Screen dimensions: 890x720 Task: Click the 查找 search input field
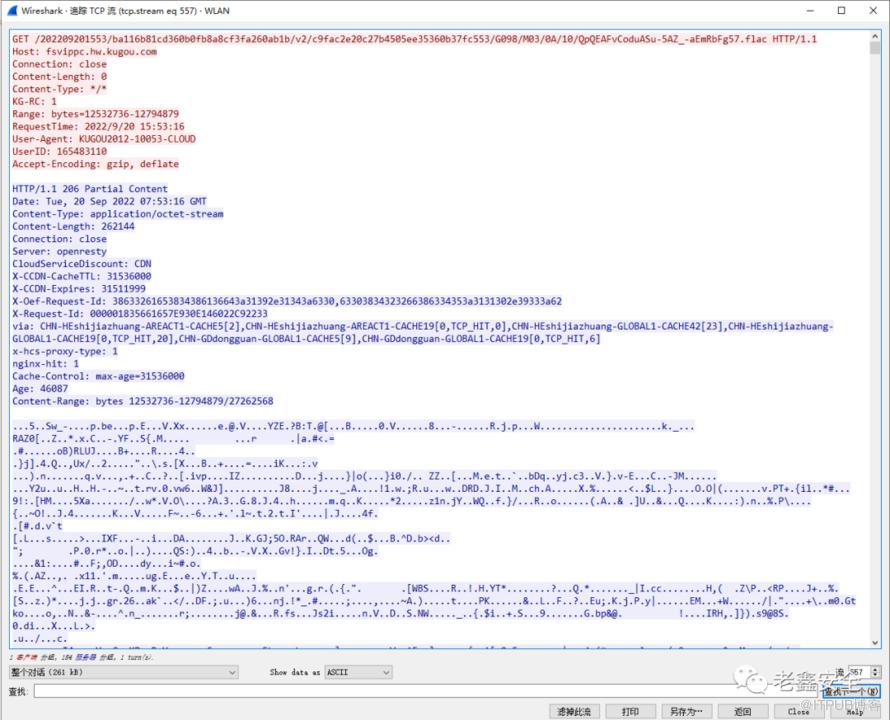click(427, 691)
